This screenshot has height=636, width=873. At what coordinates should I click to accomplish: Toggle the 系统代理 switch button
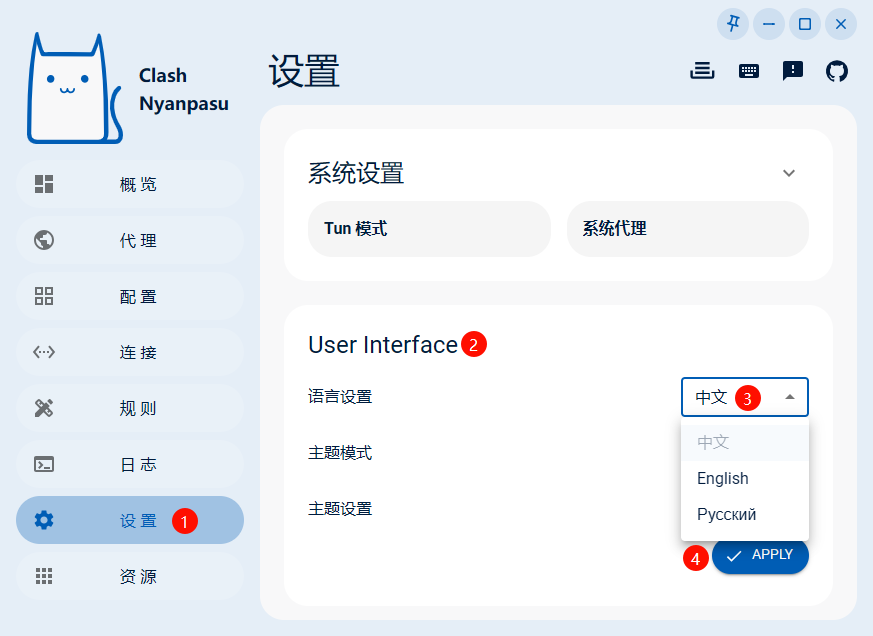point(687,229)
